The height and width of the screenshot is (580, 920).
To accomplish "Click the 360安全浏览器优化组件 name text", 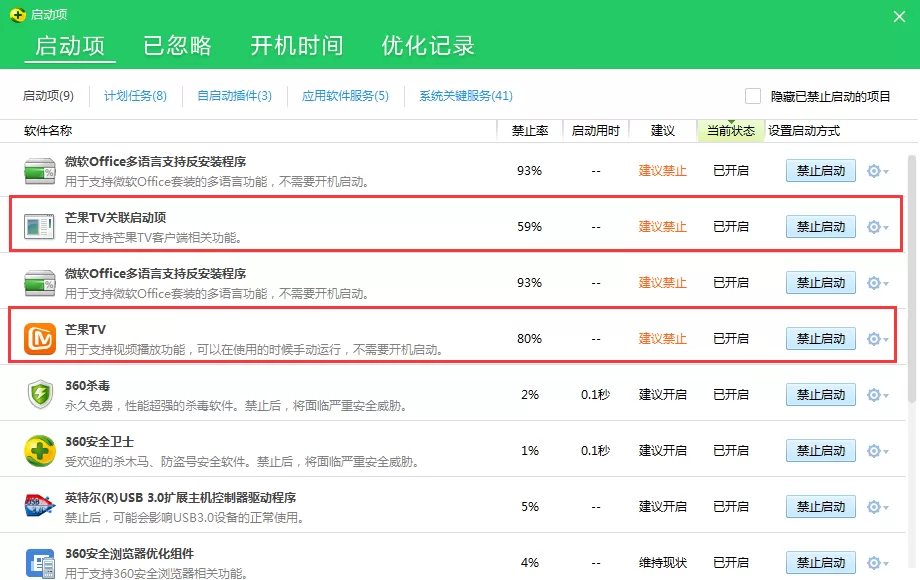I will pyautogui.click(x=129, y=554).
